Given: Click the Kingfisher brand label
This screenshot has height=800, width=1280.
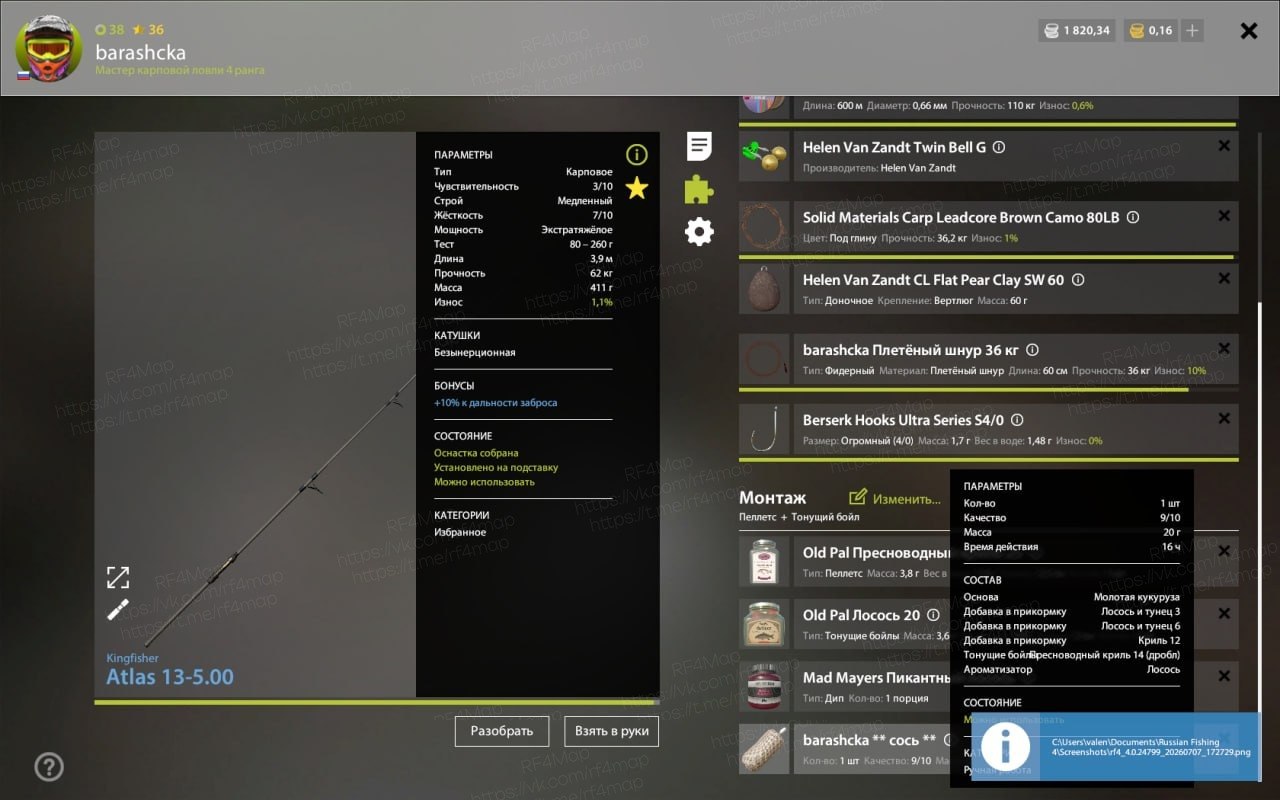Looking at the screenshot, I should [132, 658].
